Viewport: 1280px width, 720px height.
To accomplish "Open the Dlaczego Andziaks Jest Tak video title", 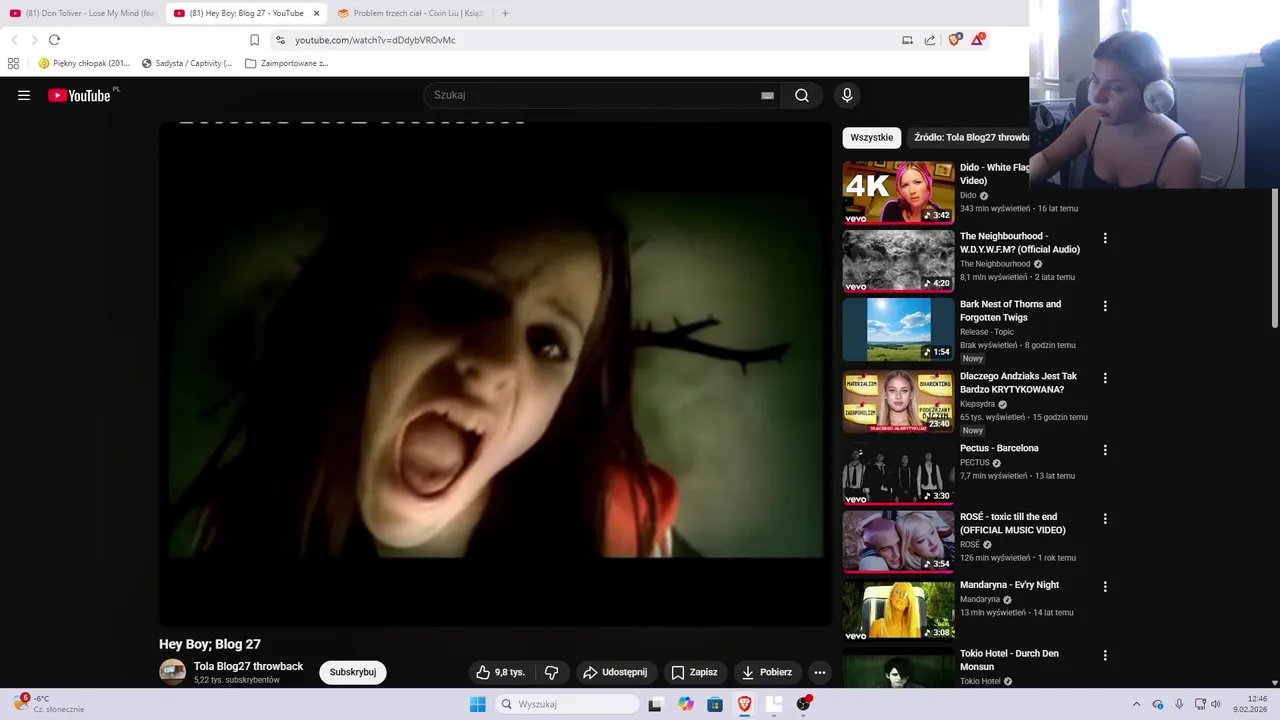I will pos(1018,383).
